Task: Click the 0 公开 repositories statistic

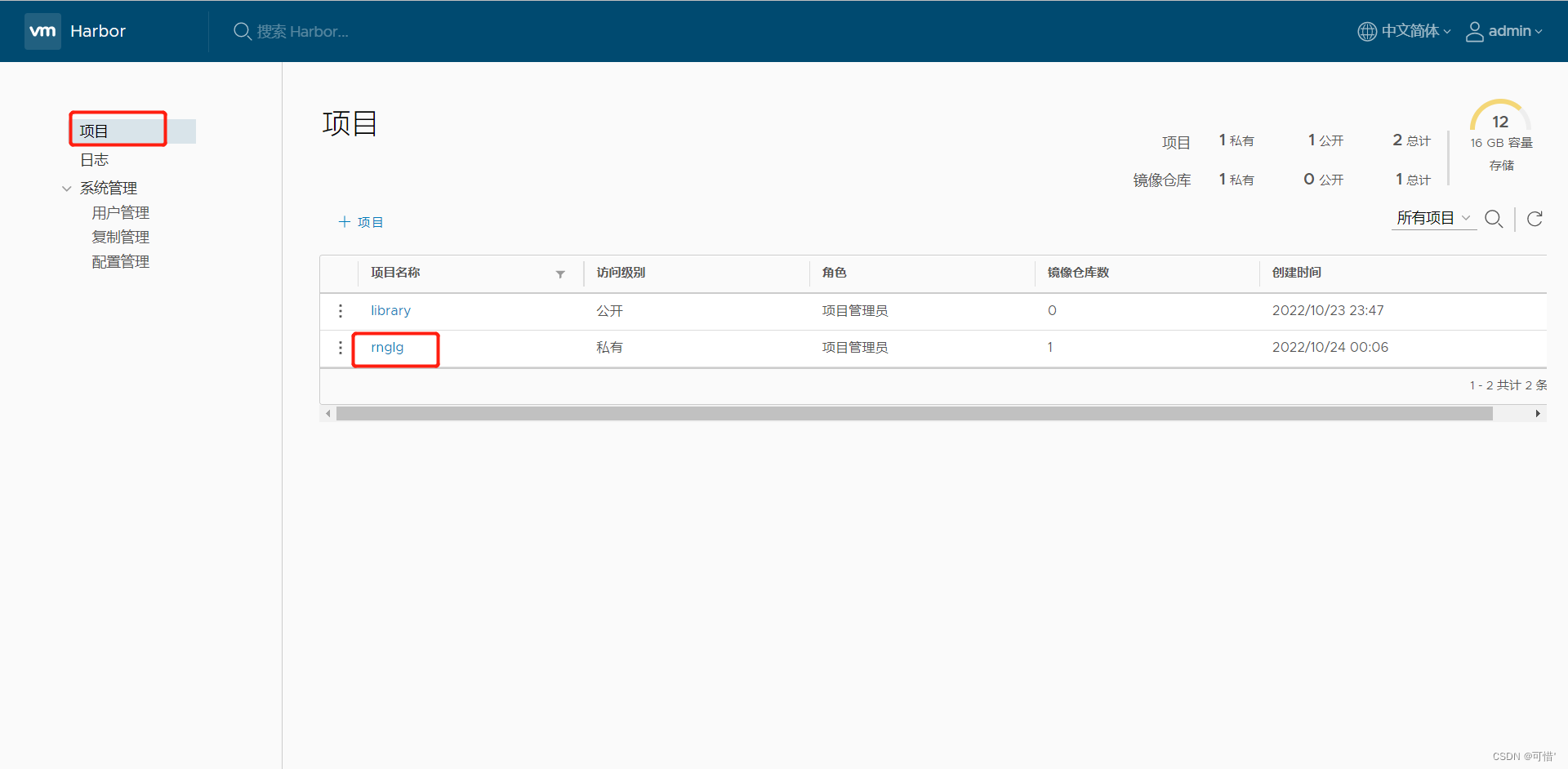Action: pos(1323,180)
